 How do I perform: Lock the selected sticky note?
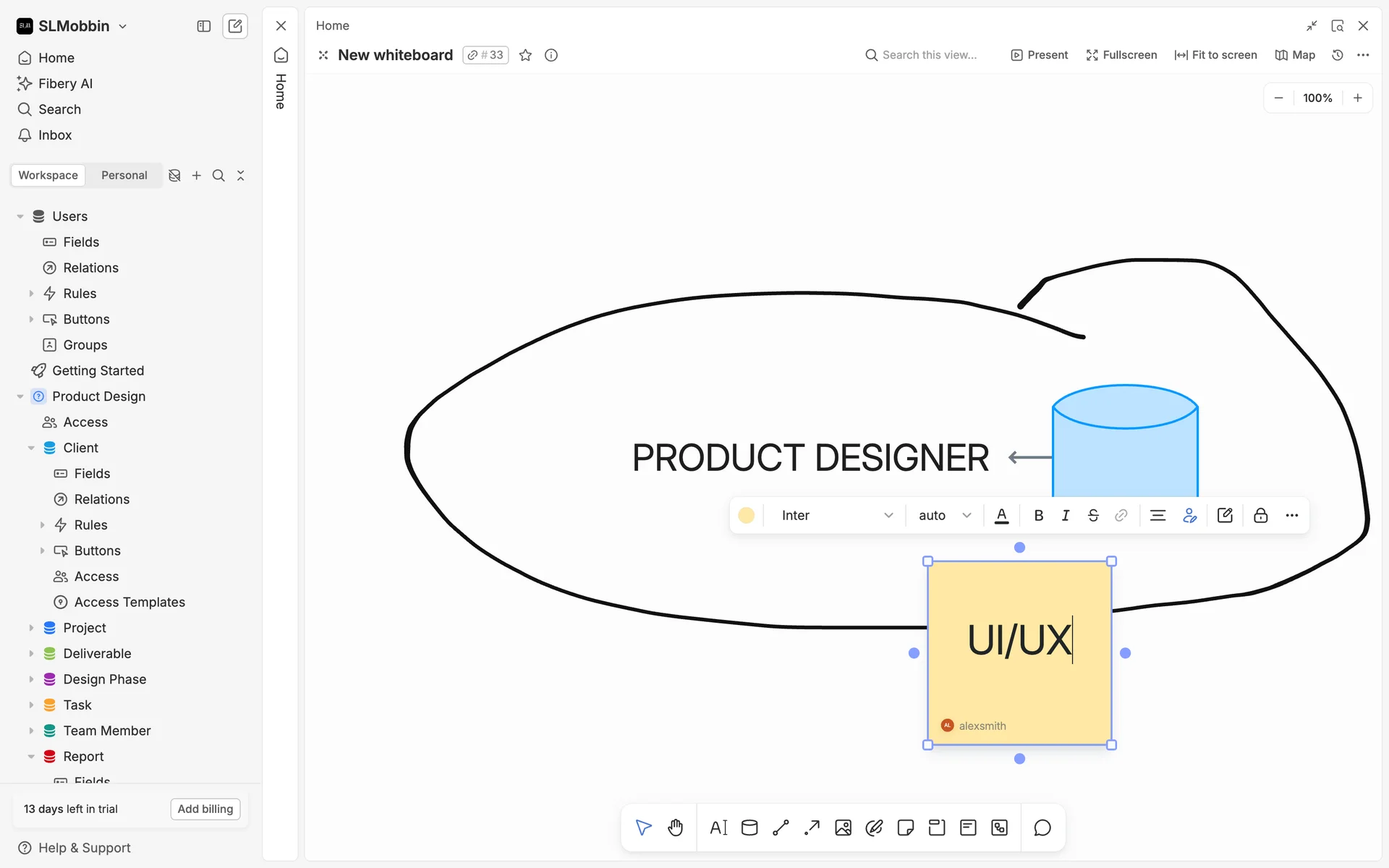tap(1260, 515)
